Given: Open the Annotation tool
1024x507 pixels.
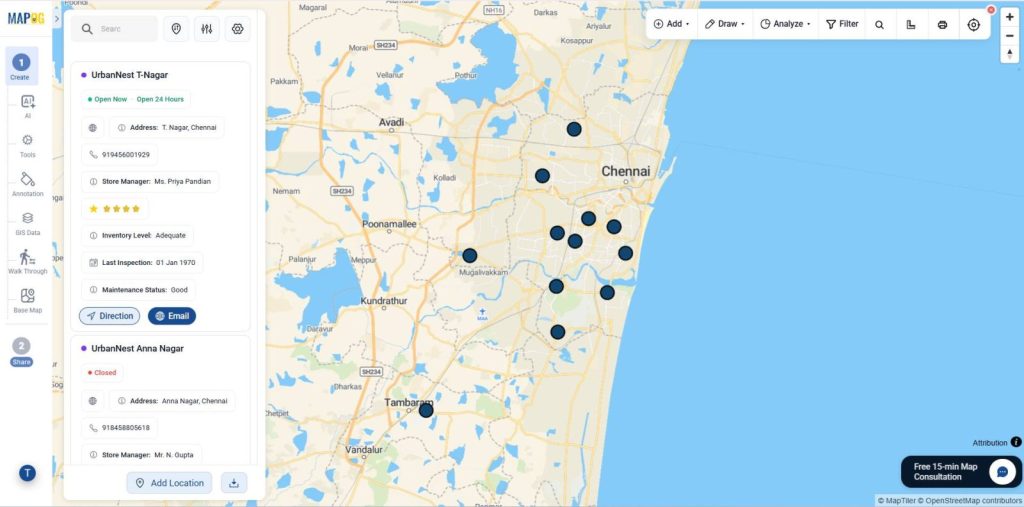Looking at the screenshot, I should pos(27,184).
